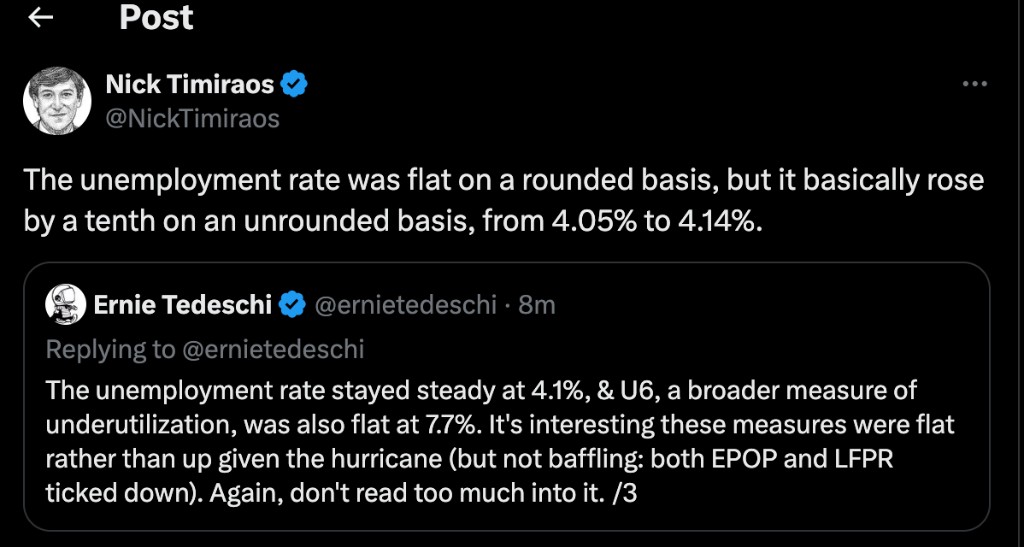Viewport: 1024px width, 547px height.
Task: Click the 4.05% to 4.14% figures
Action: click(x=657, y=221)
